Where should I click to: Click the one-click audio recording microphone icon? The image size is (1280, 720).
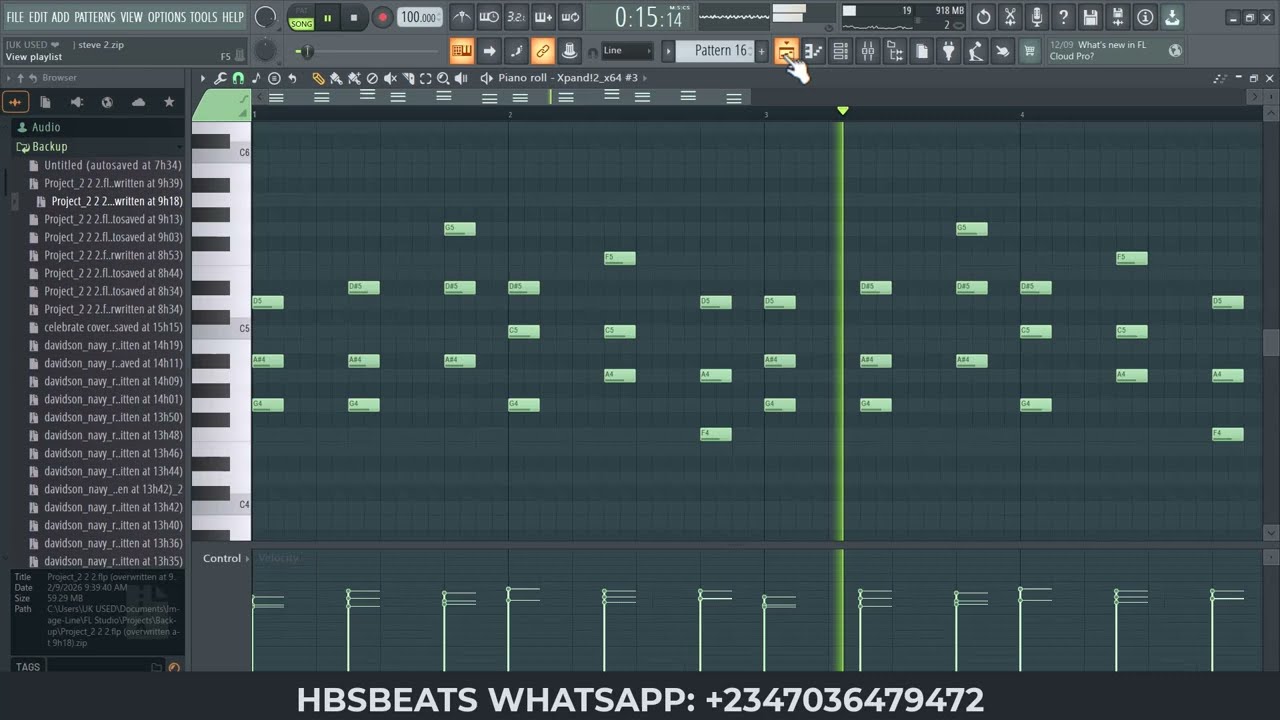click(1037, 17)
